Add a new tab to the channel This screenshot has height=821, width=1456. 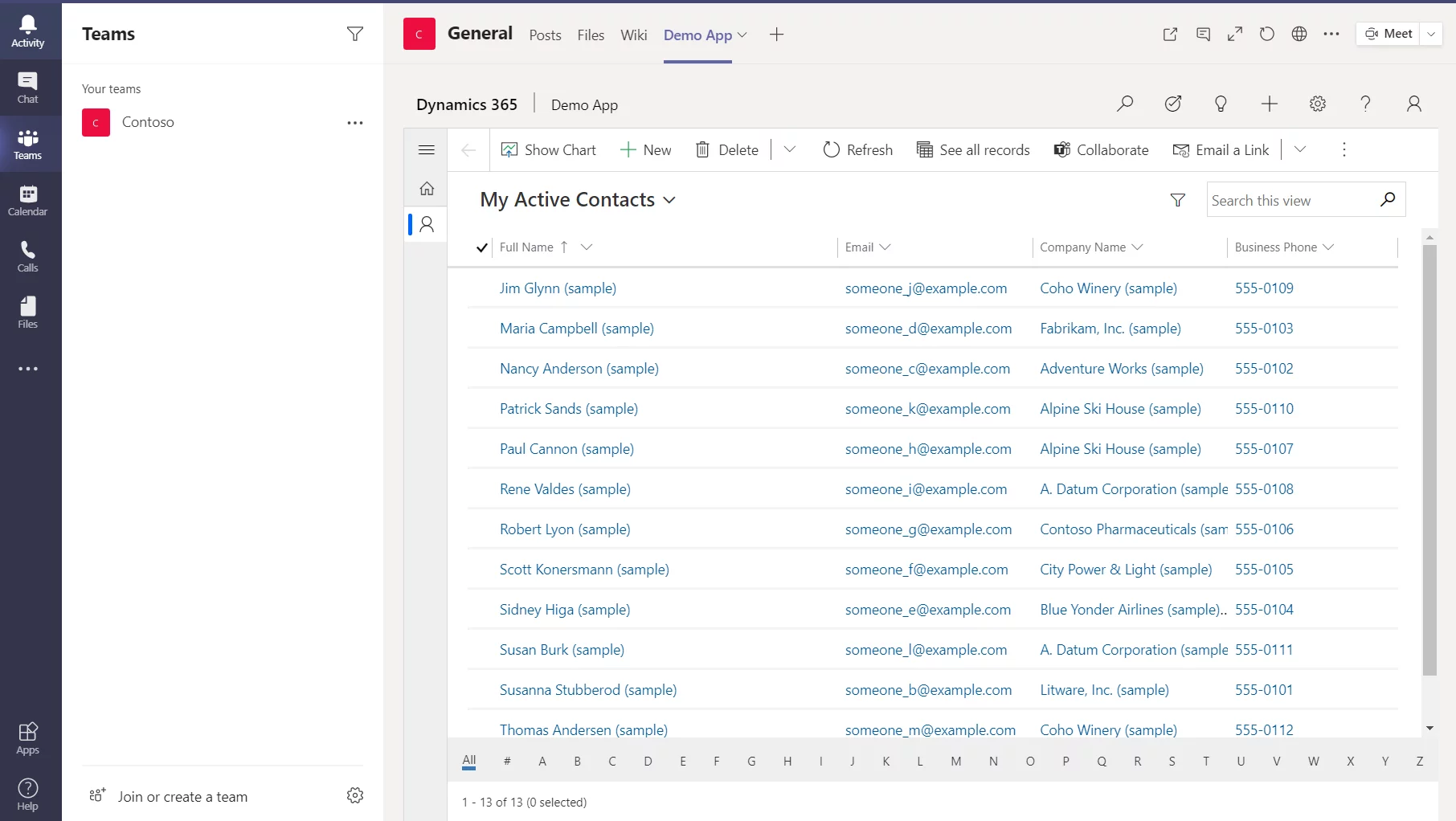(776, 35)
